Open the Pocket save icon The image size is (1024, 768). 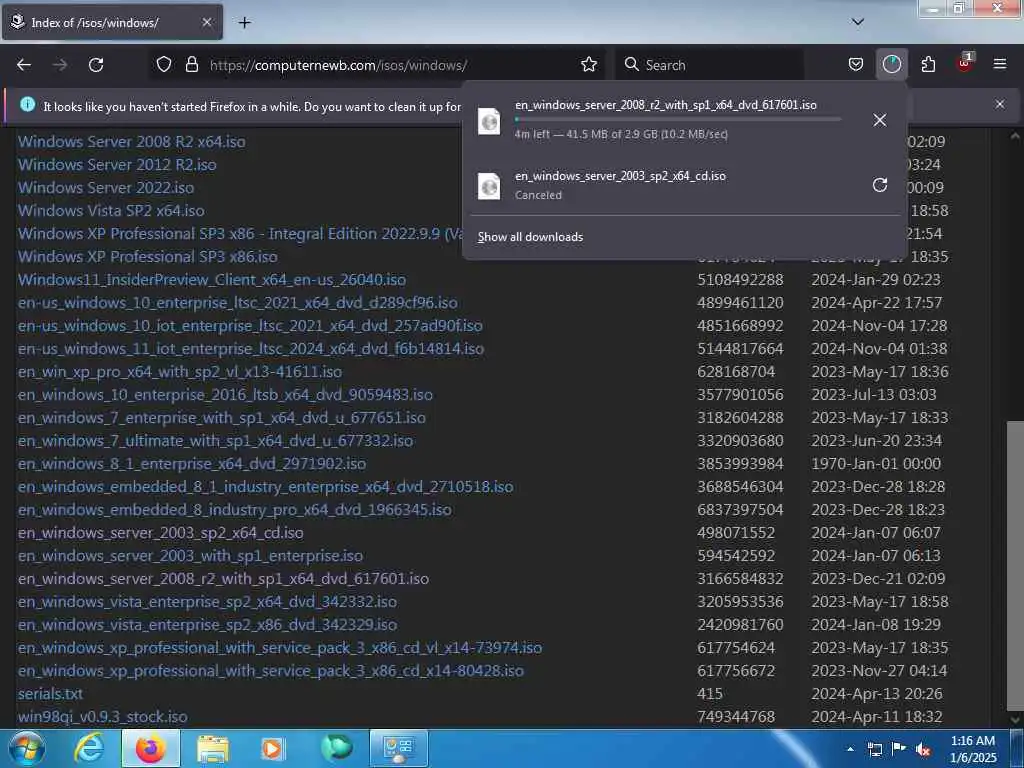coord(856,65)
